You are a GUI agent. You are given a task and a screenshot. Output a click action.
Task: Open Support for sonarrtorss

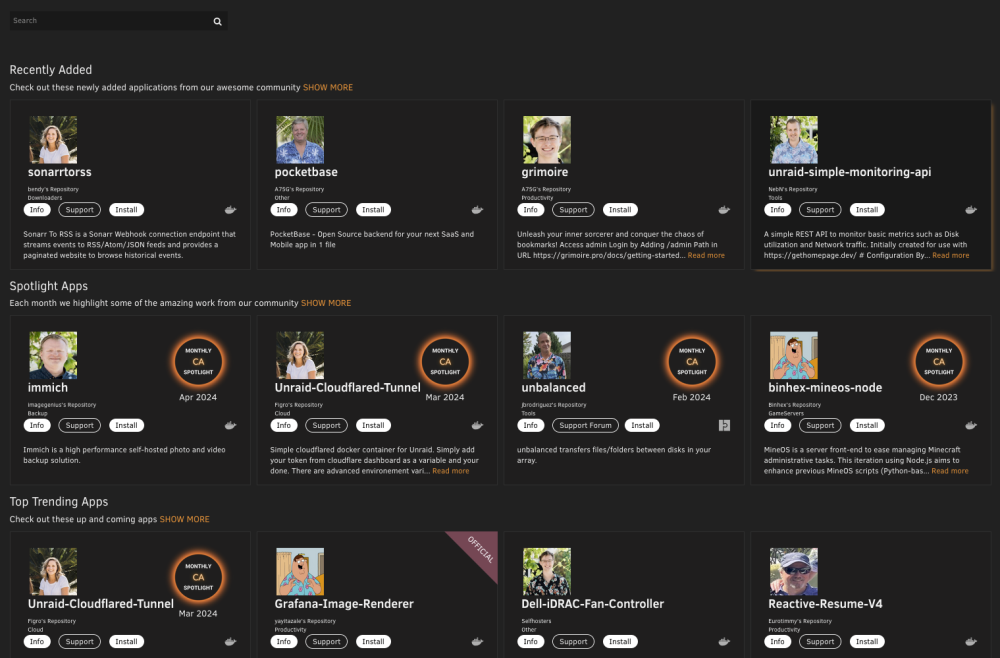coord(80,210)
